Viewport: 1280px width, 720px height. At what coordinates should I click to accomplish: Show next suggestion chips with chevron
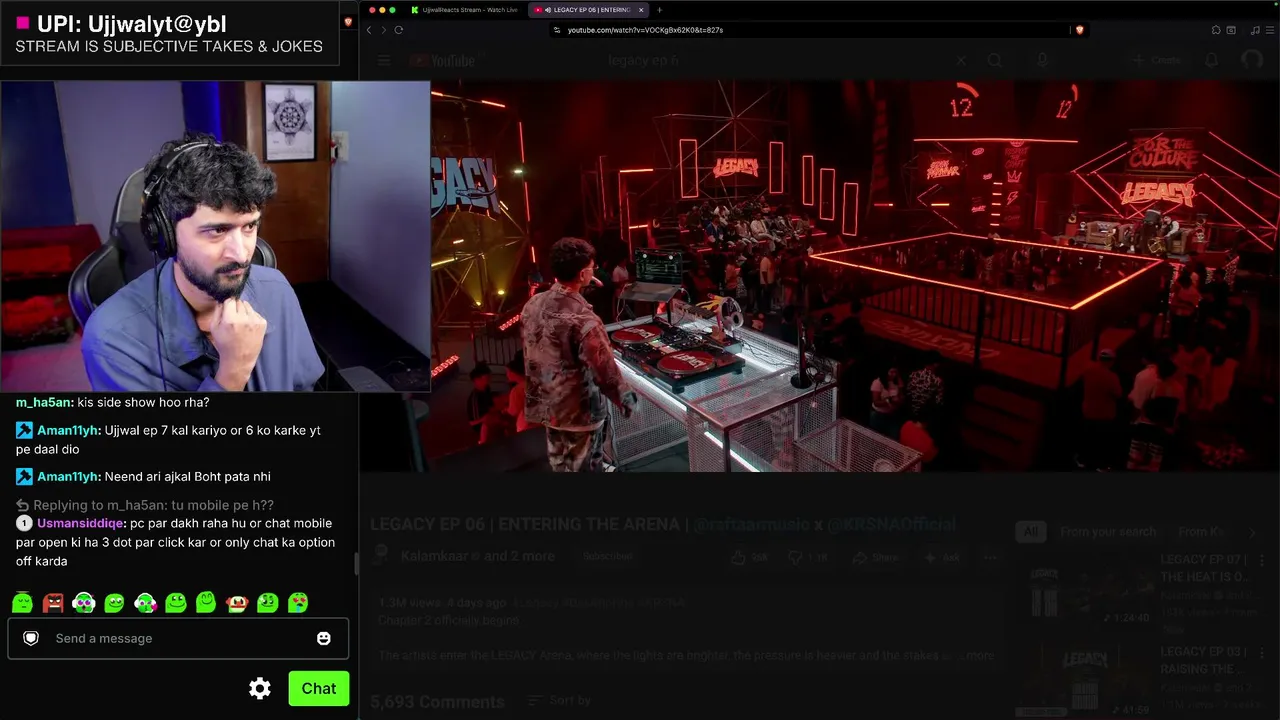1252,532
